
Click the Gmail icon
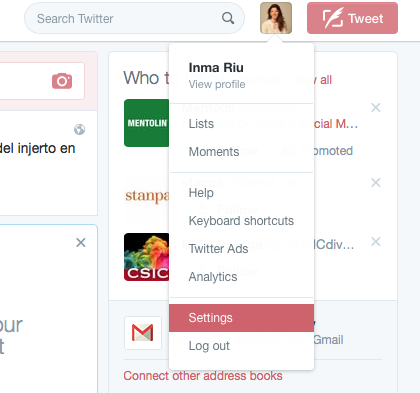143,333
